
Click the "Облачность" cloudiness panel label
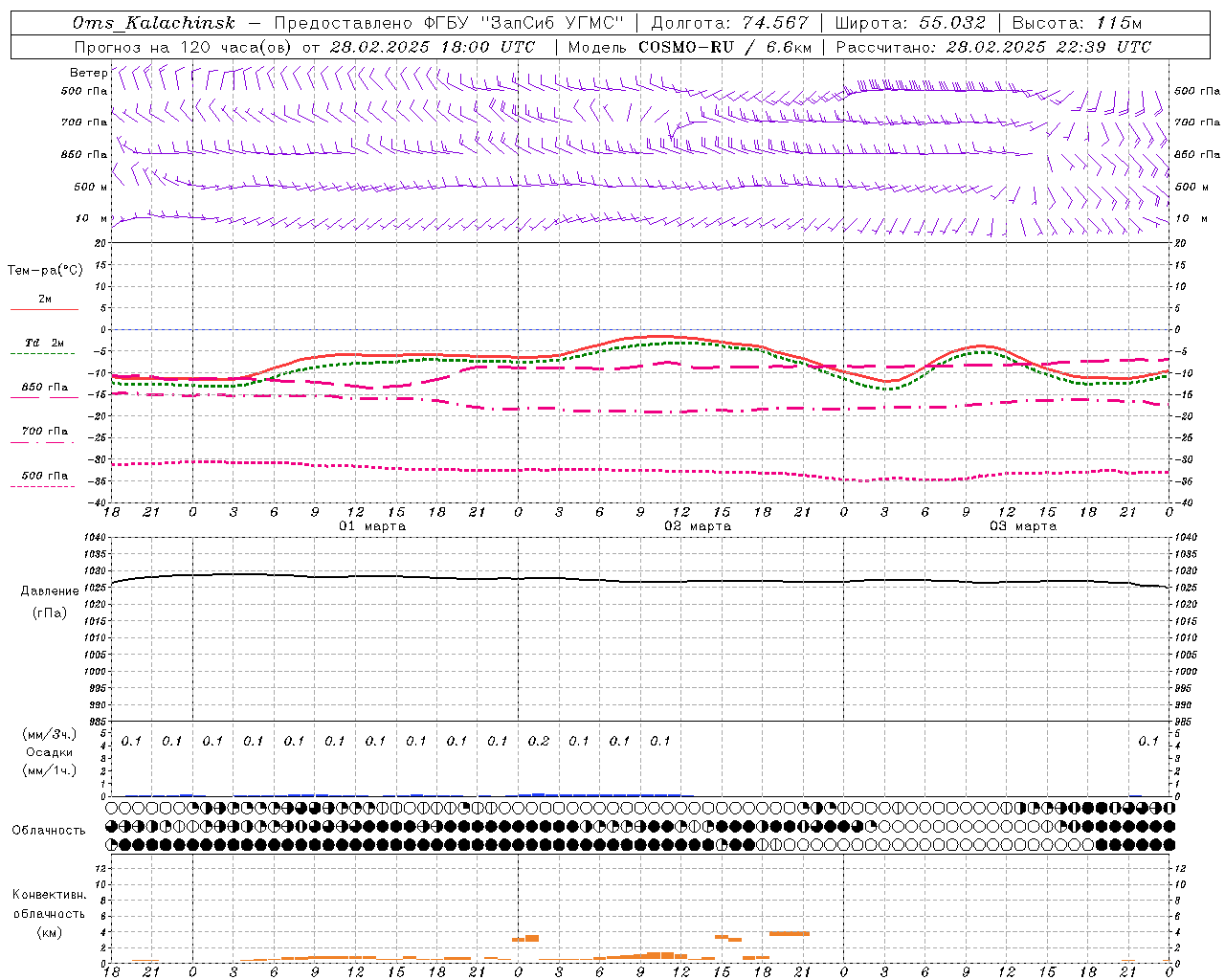[49, 830]
